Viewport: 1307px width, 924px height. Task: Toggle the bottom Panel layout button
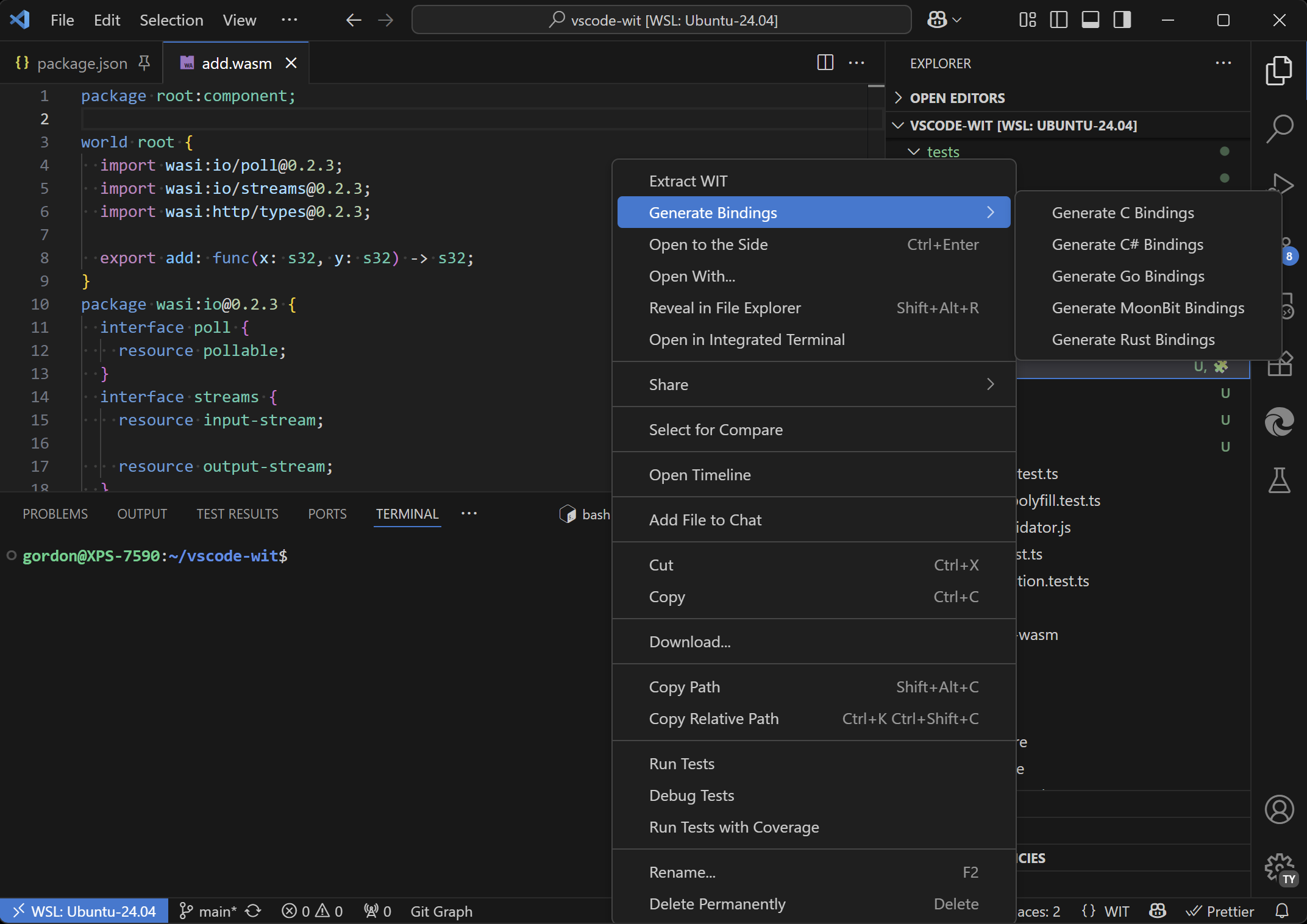[1091, 20]
